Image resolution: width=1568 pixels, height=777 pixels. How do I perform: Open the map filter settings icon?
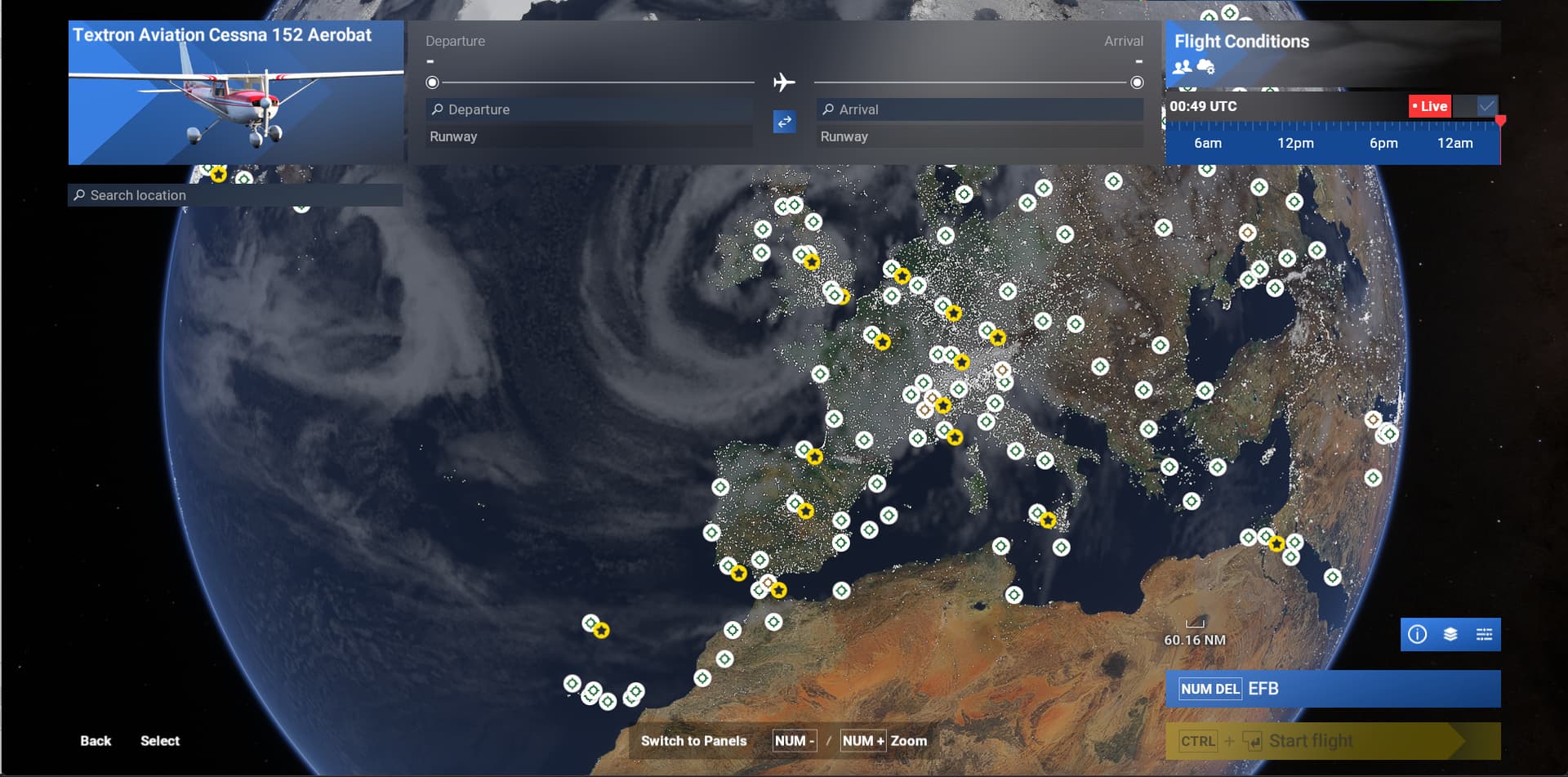pos(1484,635)
